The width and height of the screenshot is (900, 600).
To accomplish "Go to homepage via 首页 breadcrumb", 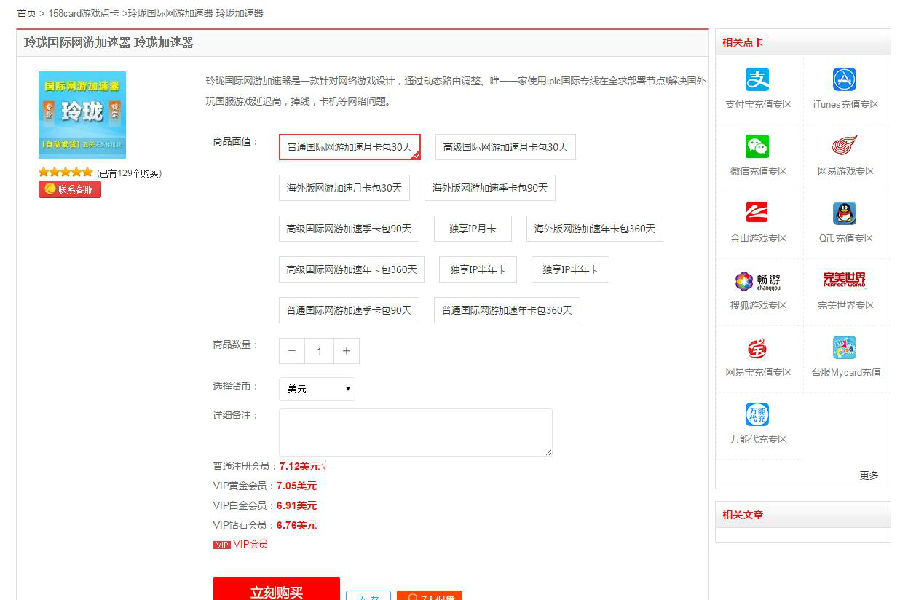I will click(x=26, y=13).
